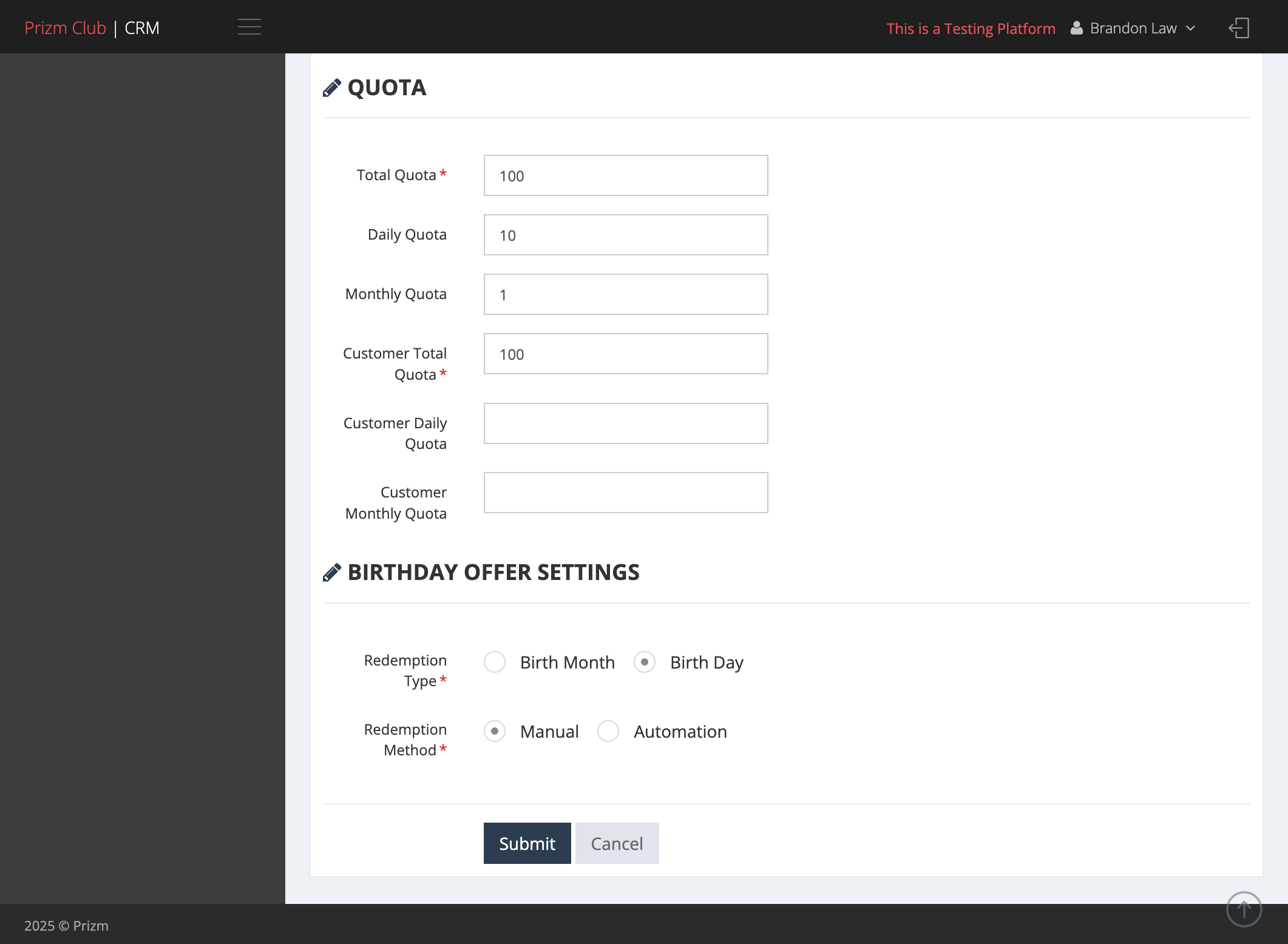Image resolution: width=1288 pixels, height=944 pixels.
Task: Expand the Brandon Law user dropdown chevron
Action: point(1190,29)
